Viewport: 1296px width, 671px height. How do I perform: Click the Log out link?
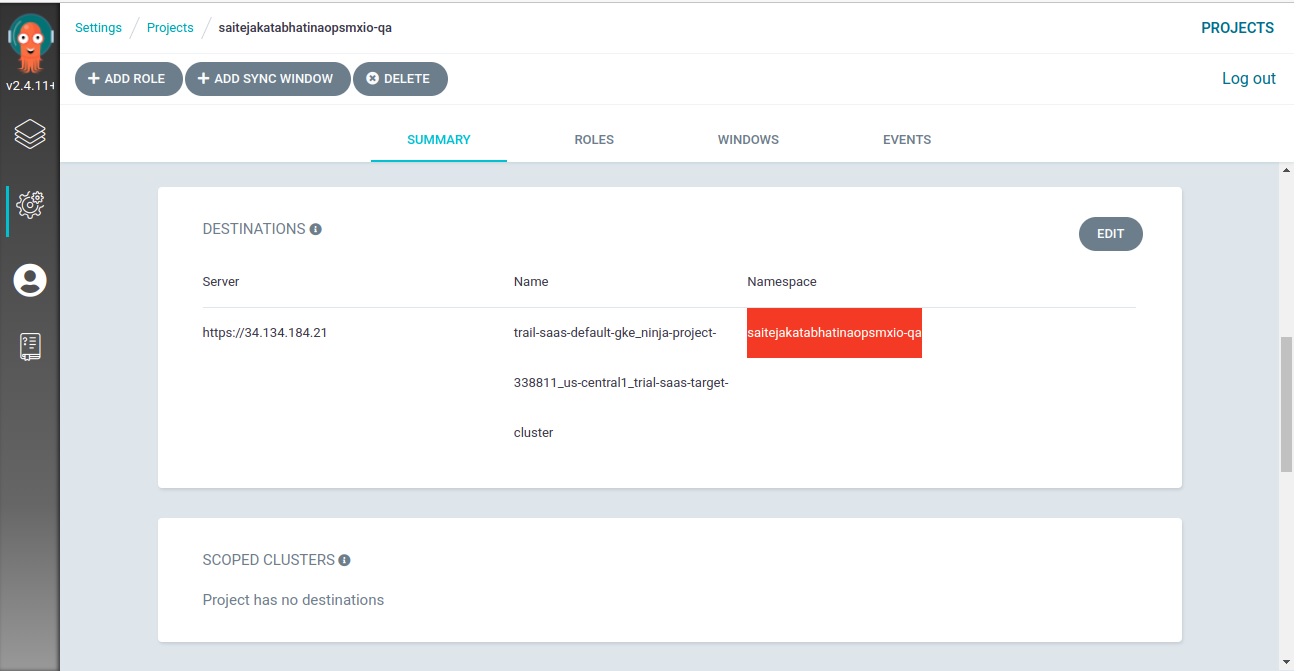(x=1248, y=79)
